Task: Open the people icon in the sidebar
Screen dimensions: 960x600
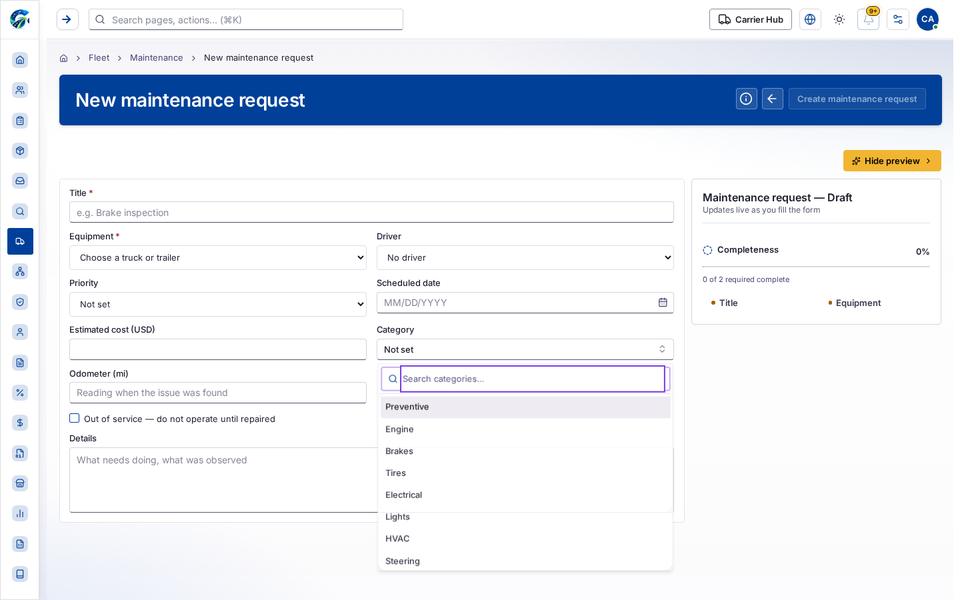Action: (20, 90)
